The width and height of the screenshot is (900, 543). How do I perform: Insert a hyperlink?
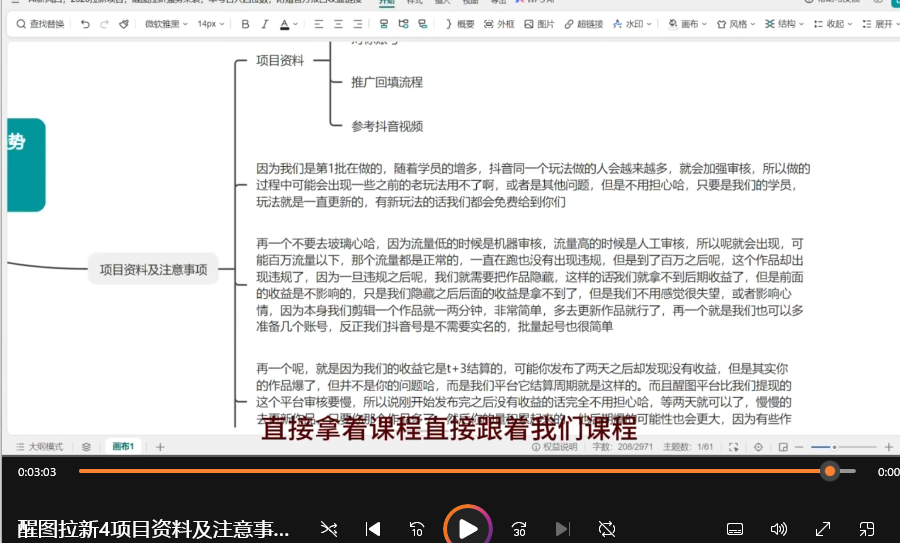(583, 24)
